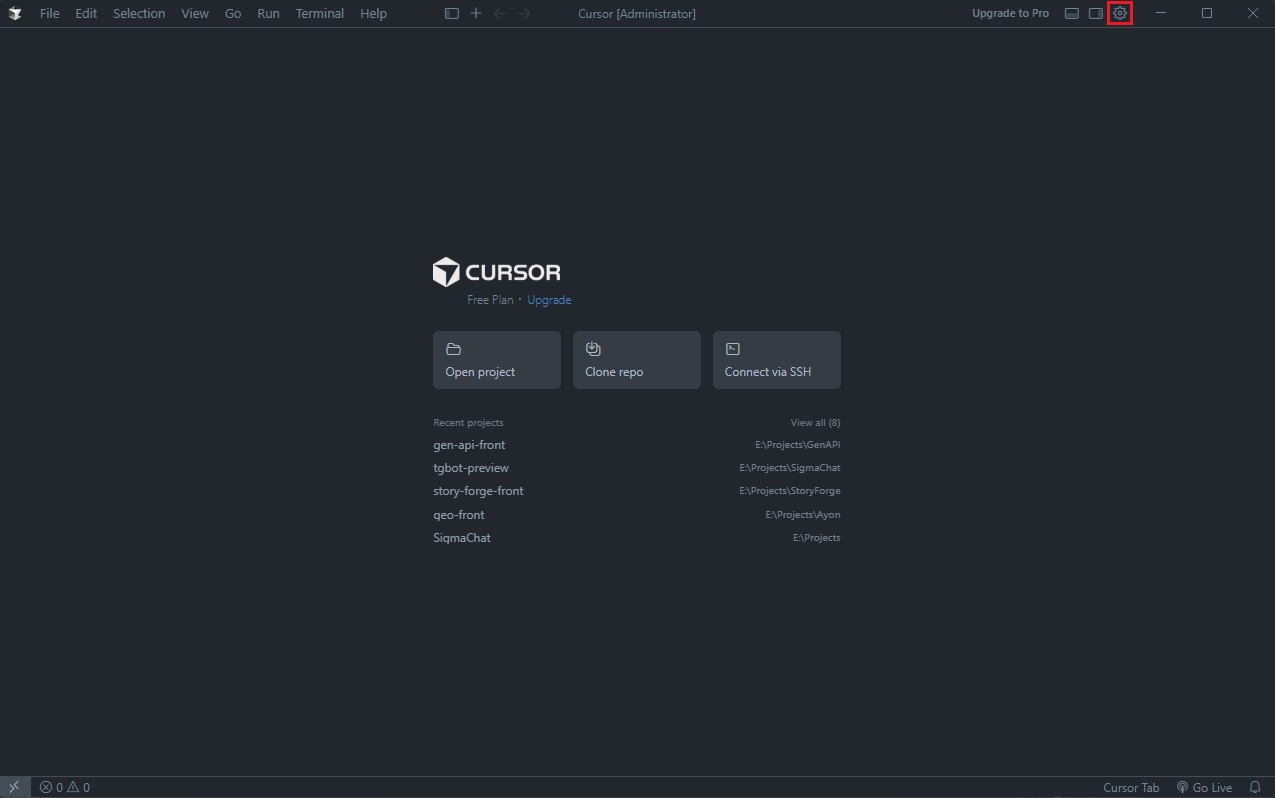Click the Cursor Tab indicator in status bar
This screenshot has height=798, width=1275.
tap(1131, 787)
